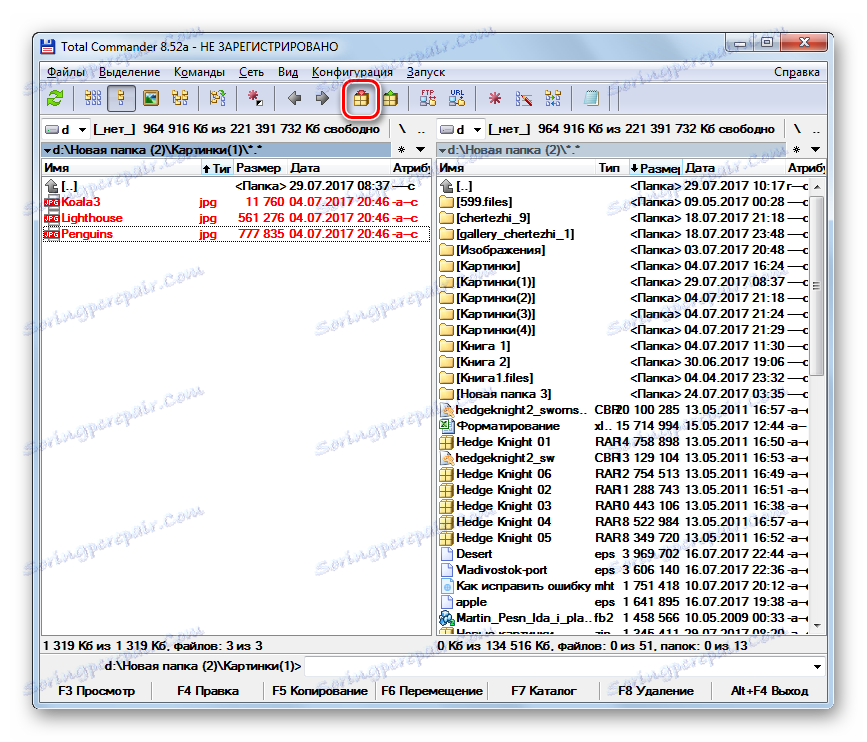Sort right panel by Размер column

[x=656, y=168]
